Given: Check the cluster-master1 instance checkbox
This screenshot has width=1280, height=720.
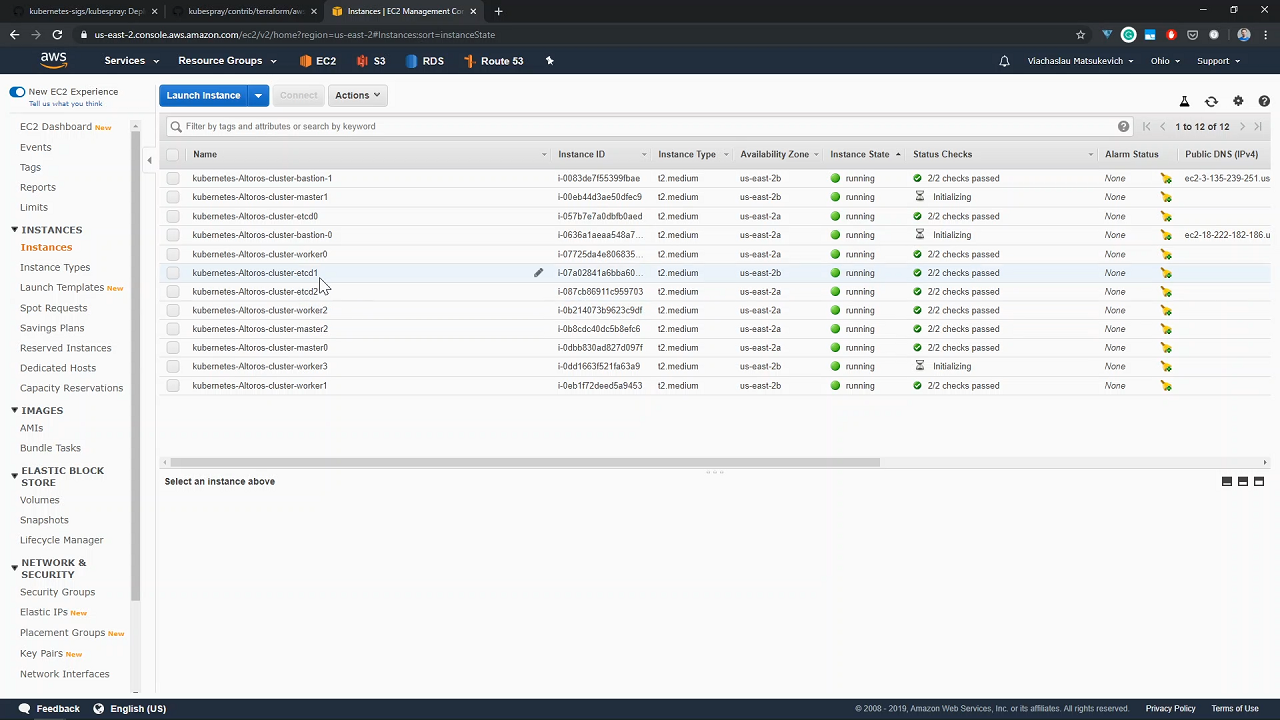Looking at the screenshot, I should click(173, 197).
